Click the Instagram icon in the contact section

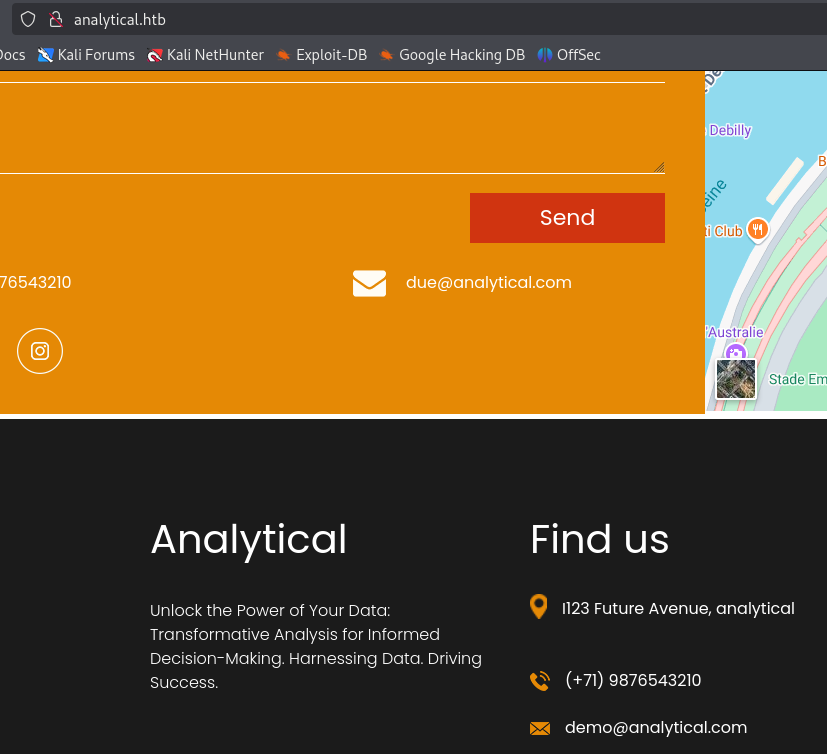pos(40,351)
